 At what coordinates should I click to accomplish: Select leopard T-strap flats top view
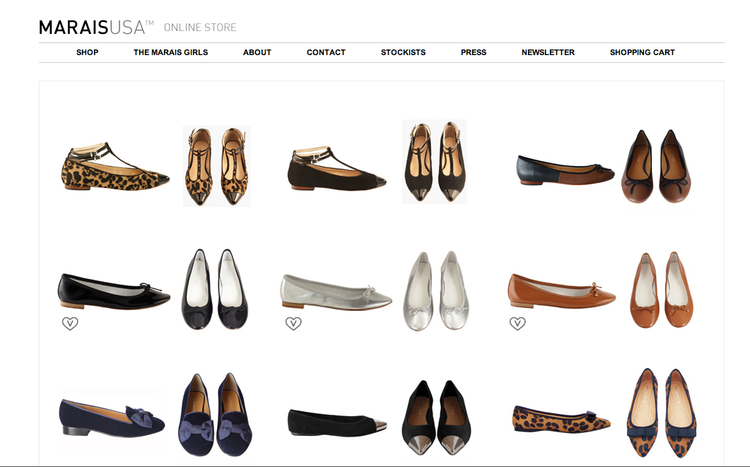point(217,166)
